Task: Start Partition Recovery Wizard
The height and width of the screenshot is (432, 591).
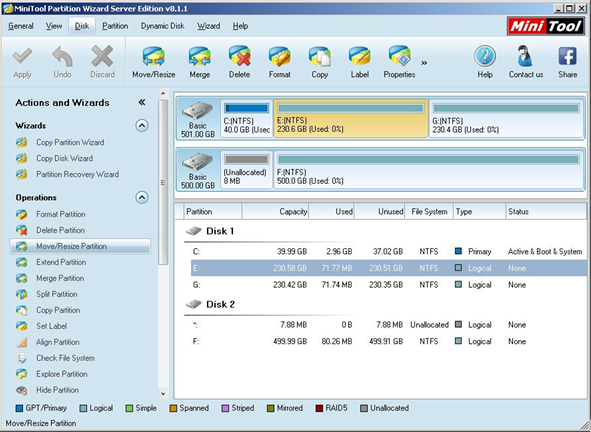Action: (77, 174)
